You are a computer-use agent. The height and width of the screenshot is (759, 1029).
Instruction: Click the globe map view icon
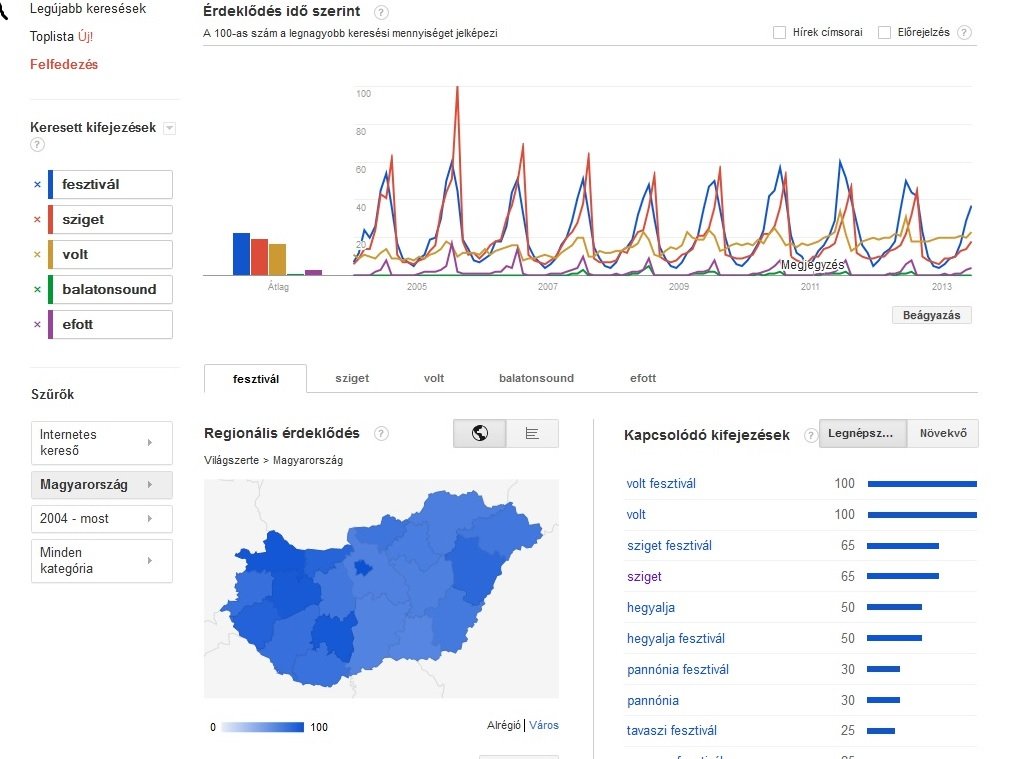pyautogui.click(x=479, y=433)
